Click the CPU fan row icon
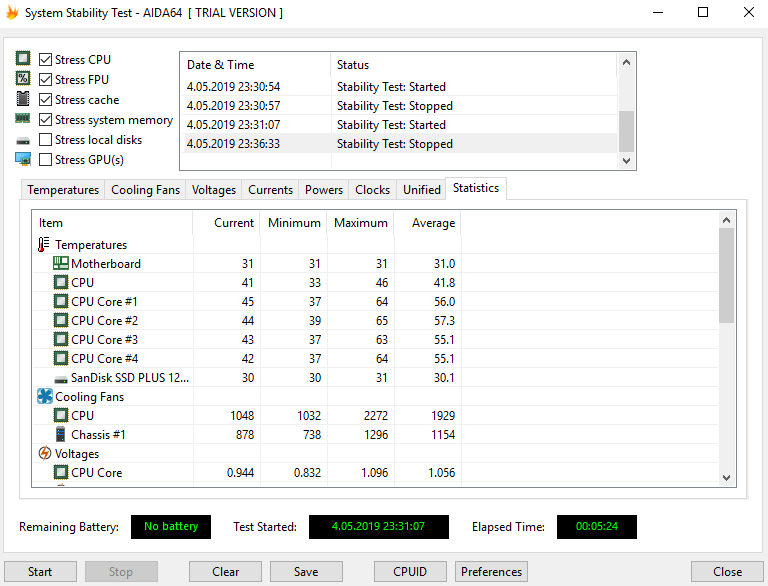The width and height of the screenshot is (768, 586). [61, 415]
